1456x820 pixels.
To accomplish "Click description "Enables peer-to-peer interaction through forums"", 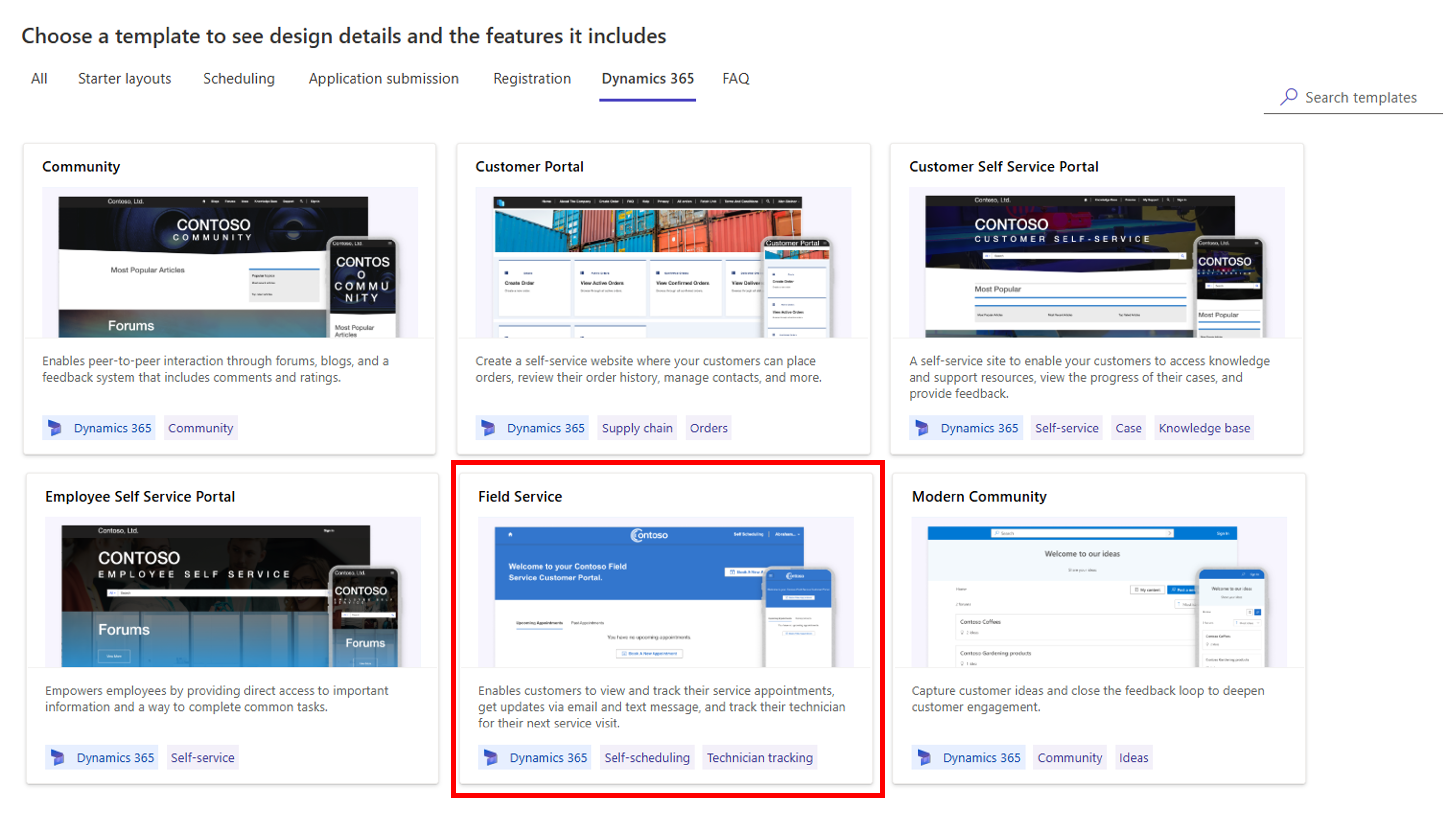I will 215,369.
